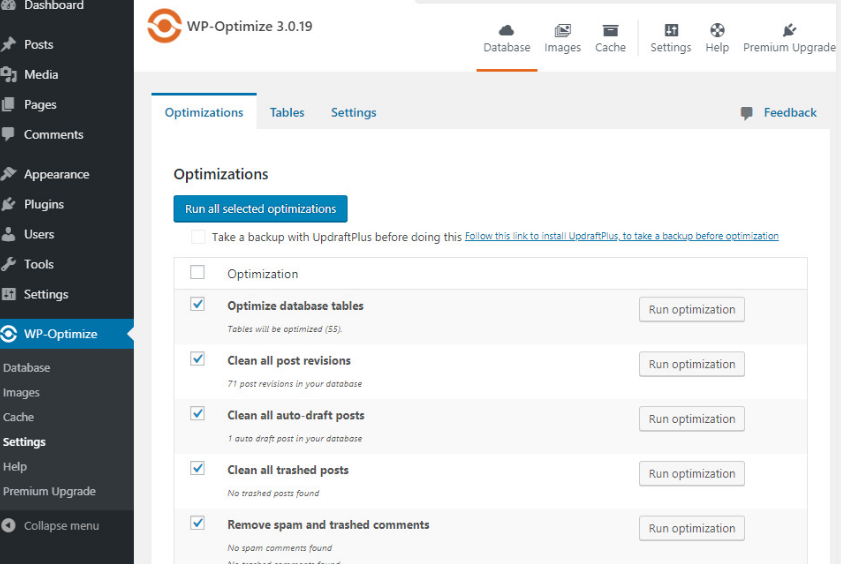
Task: Click Run all selected optimizations button
Action: pyautogui.click(x=260, y=209)
